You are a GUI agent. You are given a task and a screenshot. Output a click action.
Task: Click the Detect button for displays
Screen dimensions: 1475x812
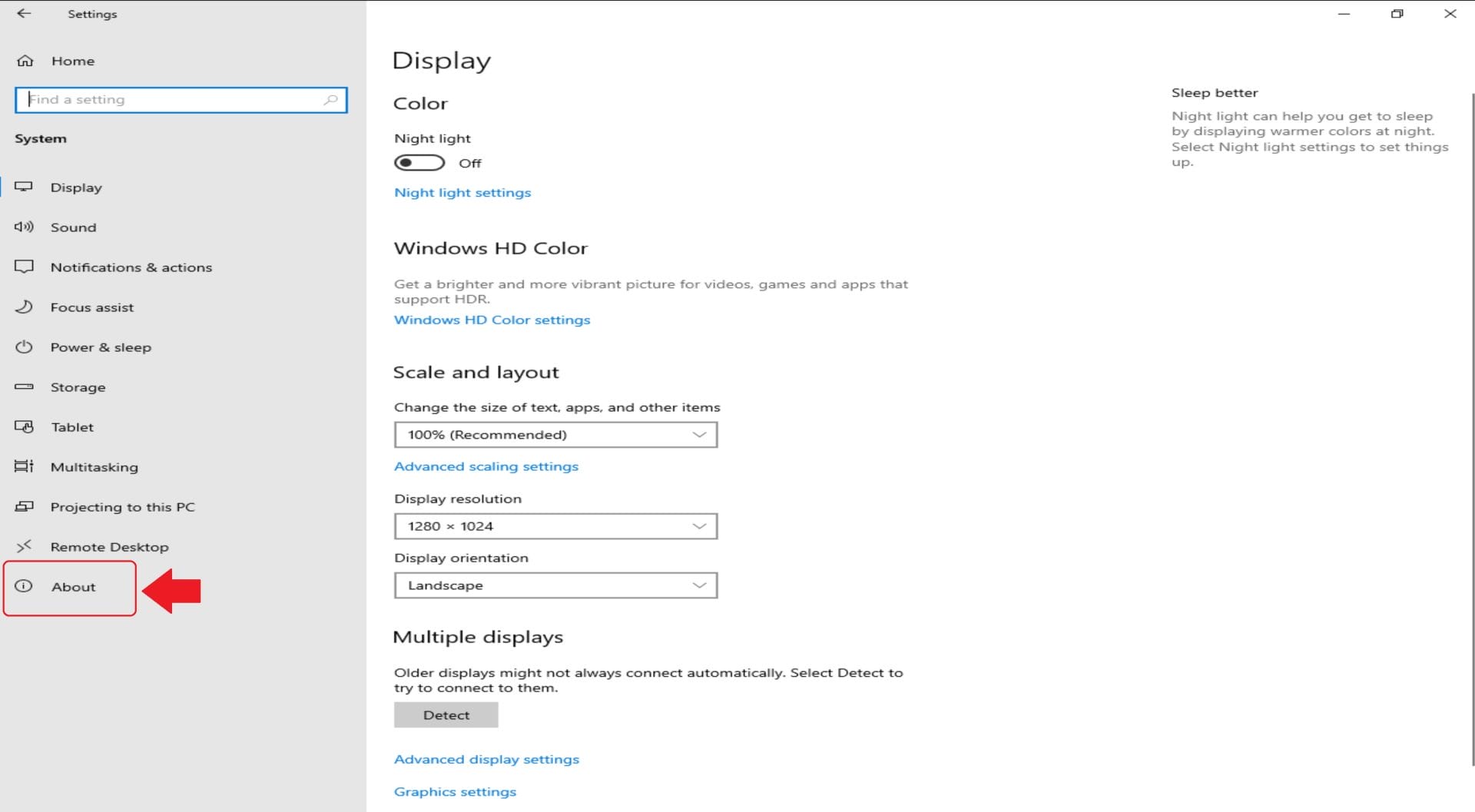(446, 714)
